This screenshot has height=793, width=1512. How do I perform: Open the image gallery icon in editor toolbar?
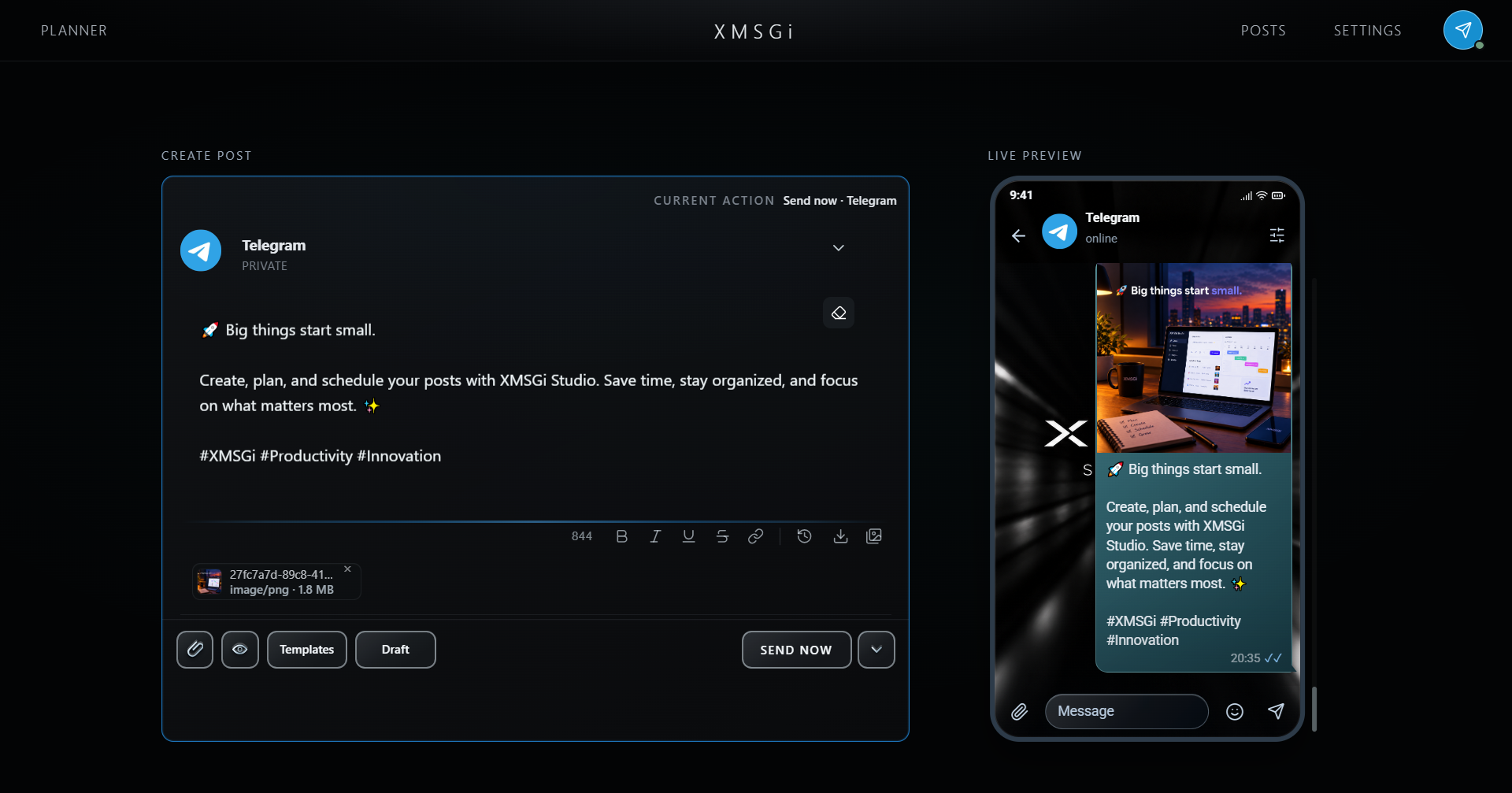(874, 536)
